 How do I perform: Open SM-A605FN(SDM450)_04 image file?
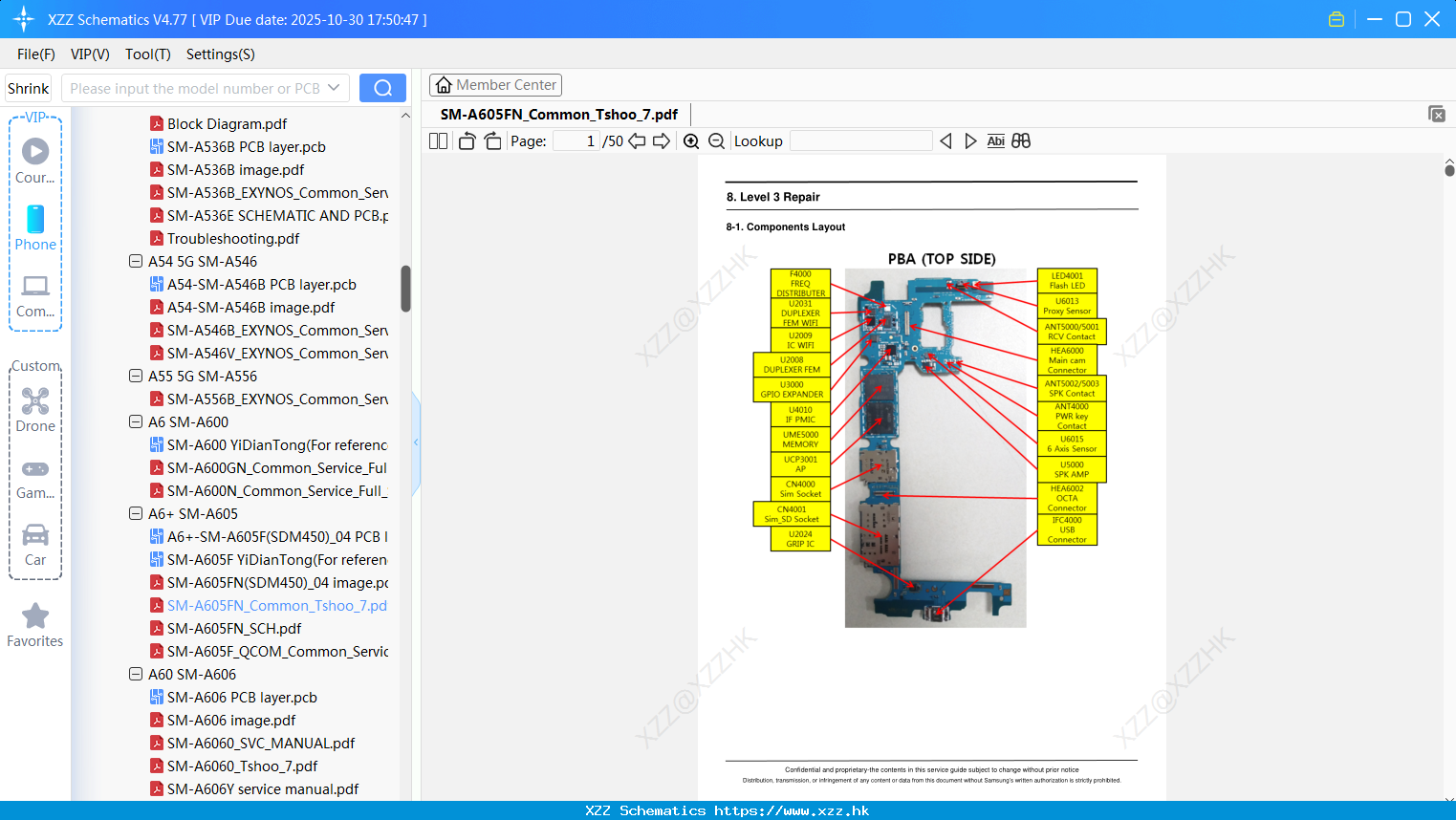tap(269, 582)
